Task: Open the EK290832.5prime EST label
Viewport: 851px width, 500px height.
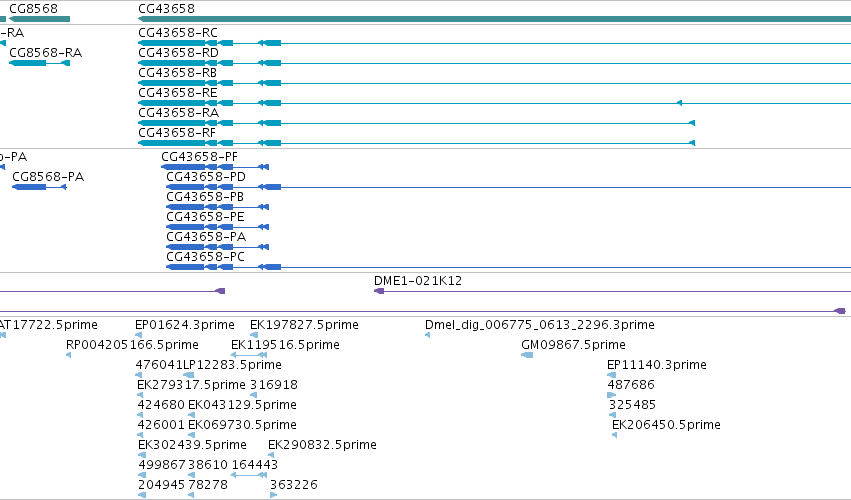Action: point(322,445)
